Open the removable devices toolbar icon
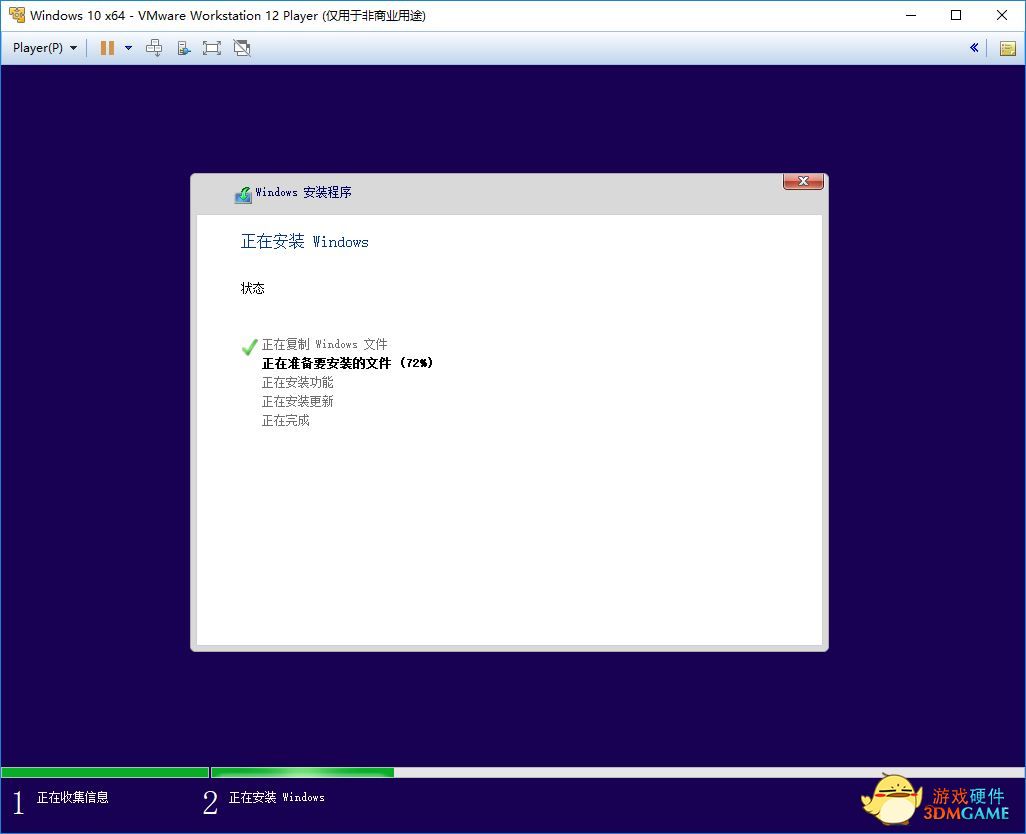Viewport: 1026px width, 834px height. click(x=184, y=48)
